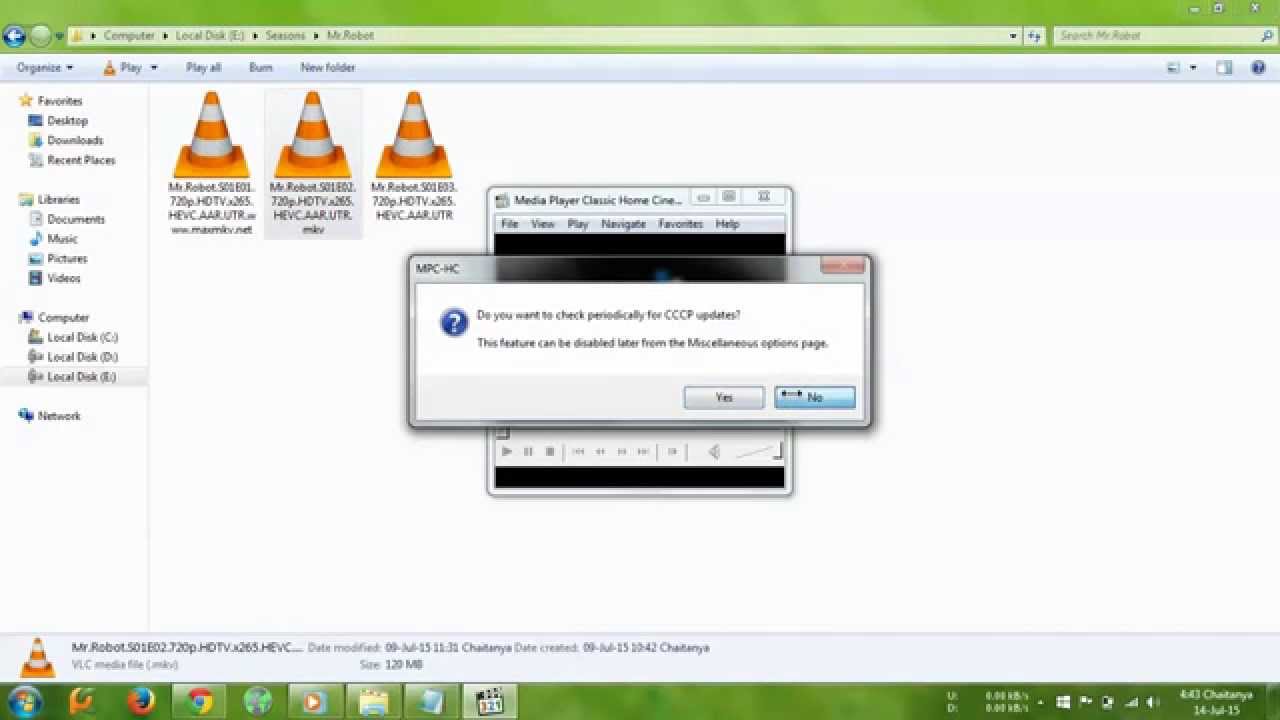Click Frame Step in the Media Player Classic controls
This screenshot has height=720, width=1280.
(x=673, y=452)
